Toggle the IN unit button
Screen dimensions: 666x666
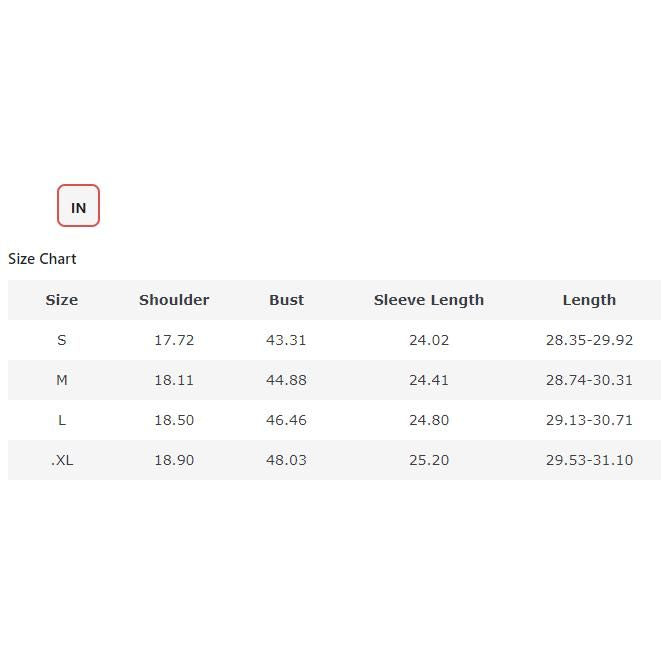pos(78,206)
